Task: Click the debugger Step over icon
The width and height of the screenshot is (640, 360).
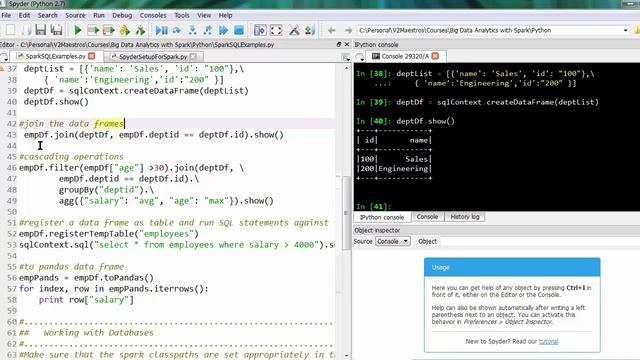Action: click(177, 30)
